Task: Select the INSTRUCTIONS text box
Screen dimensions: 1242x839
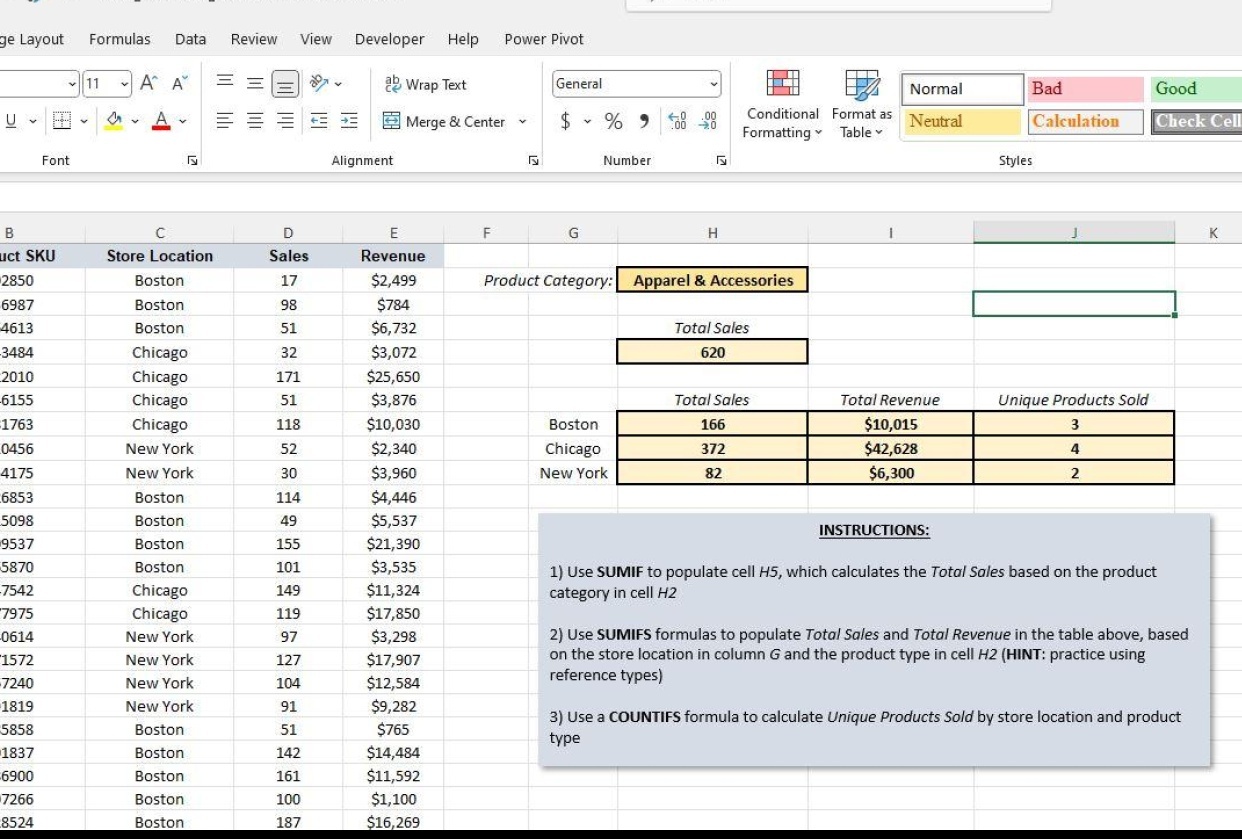Action: (x=874, y=641)
